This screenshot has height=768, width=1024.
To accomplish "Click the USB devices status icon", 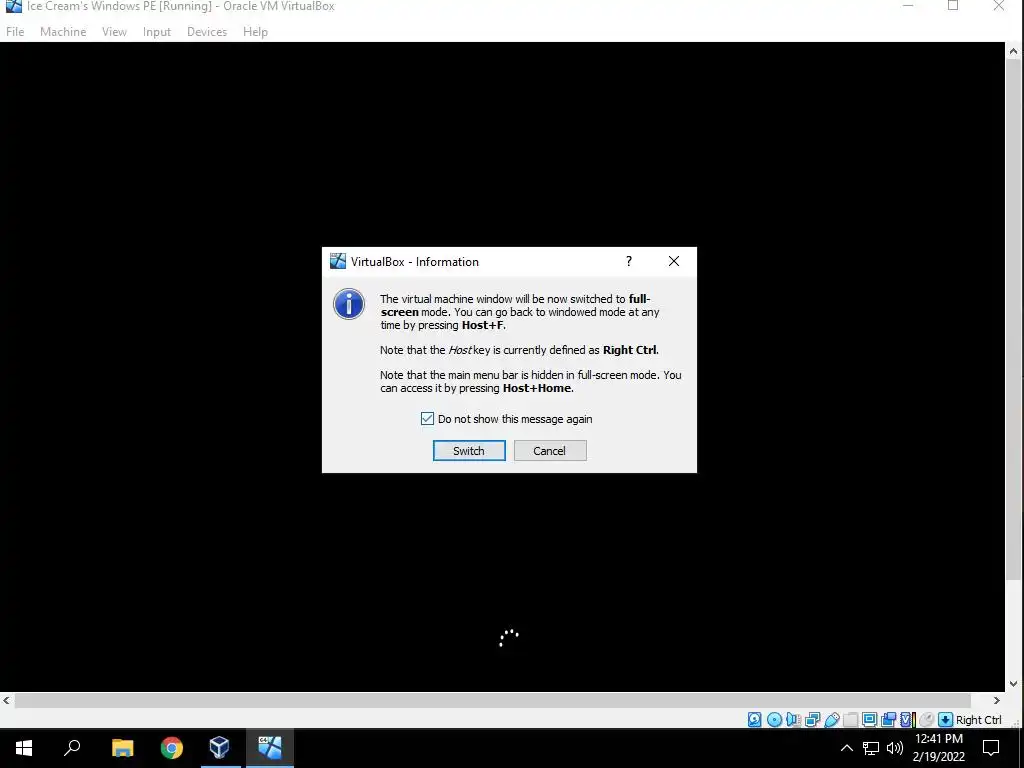I will point(831,720).
